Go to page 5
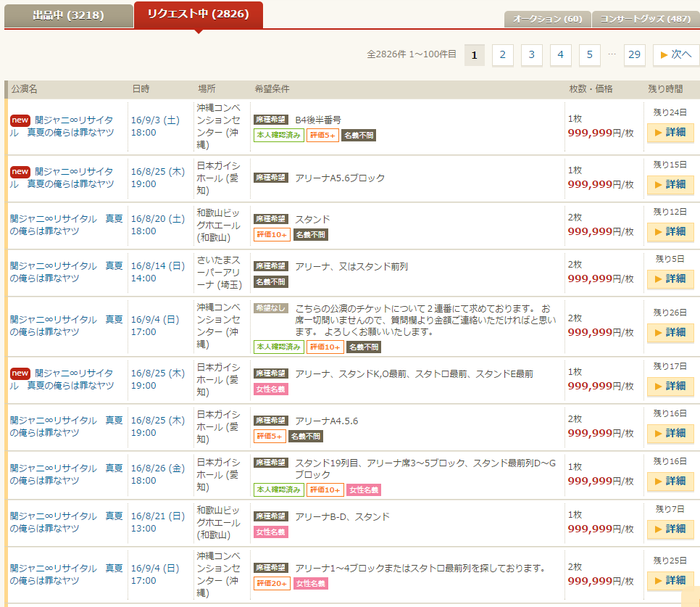This screenshot has width=700, height=607. point(590,55)
